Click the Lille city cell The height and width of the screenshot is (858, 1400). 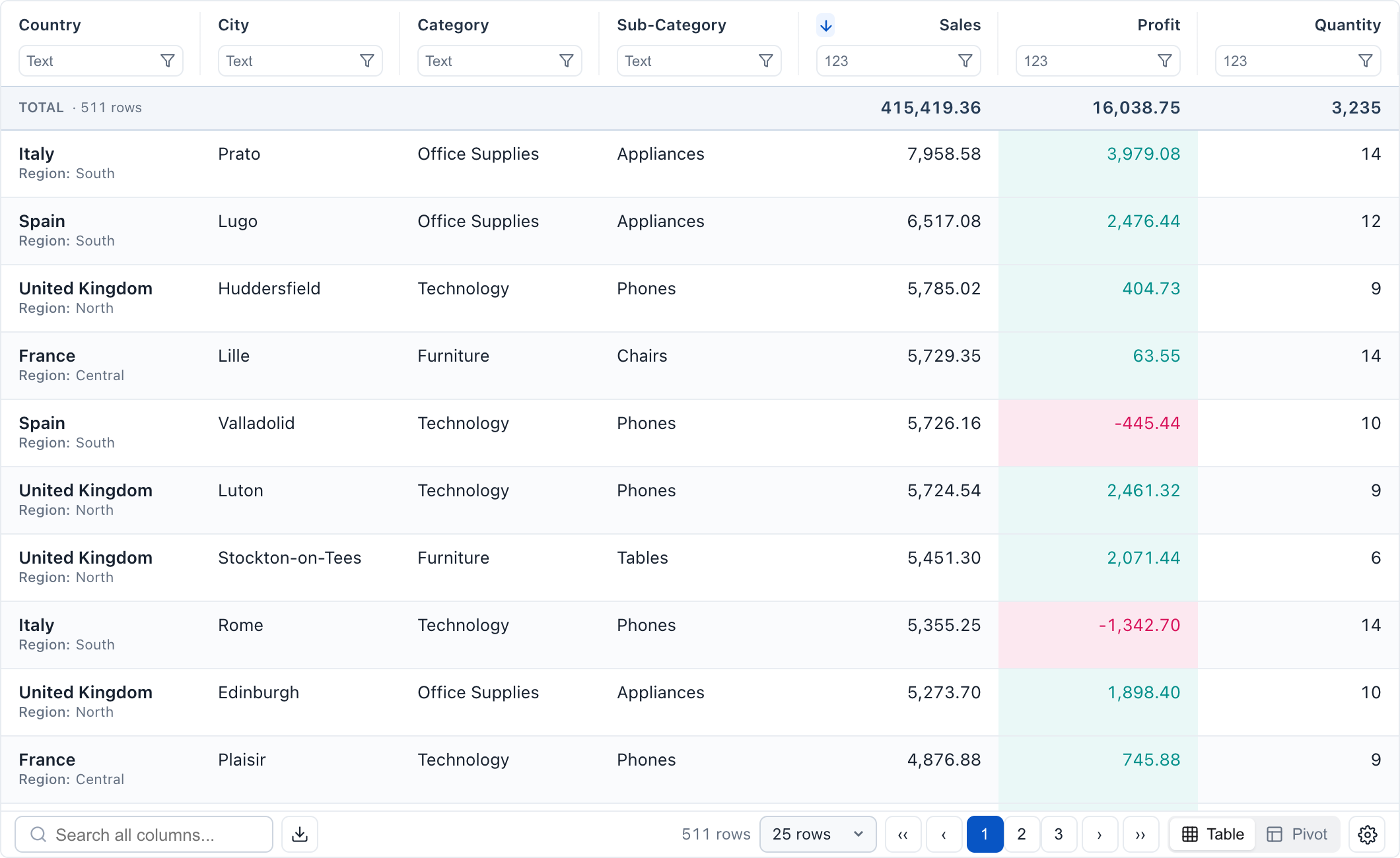(234, 356)
